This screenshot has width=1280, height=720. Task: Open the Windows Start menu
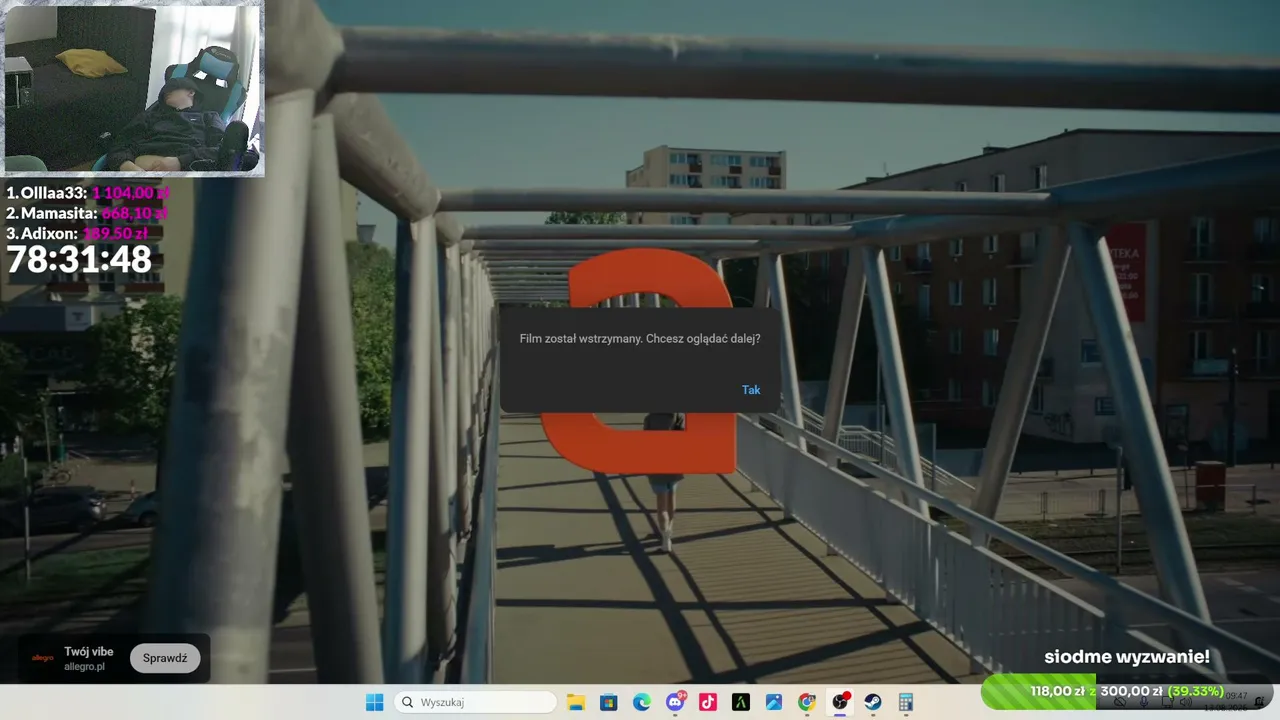[374, 703]
